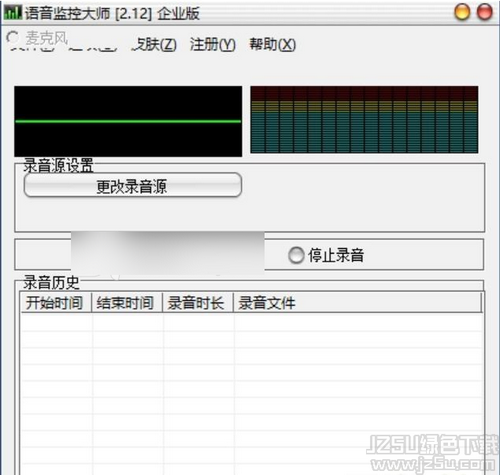Click the red close button
The image size is (500, 475).
(x=485, y=12)
